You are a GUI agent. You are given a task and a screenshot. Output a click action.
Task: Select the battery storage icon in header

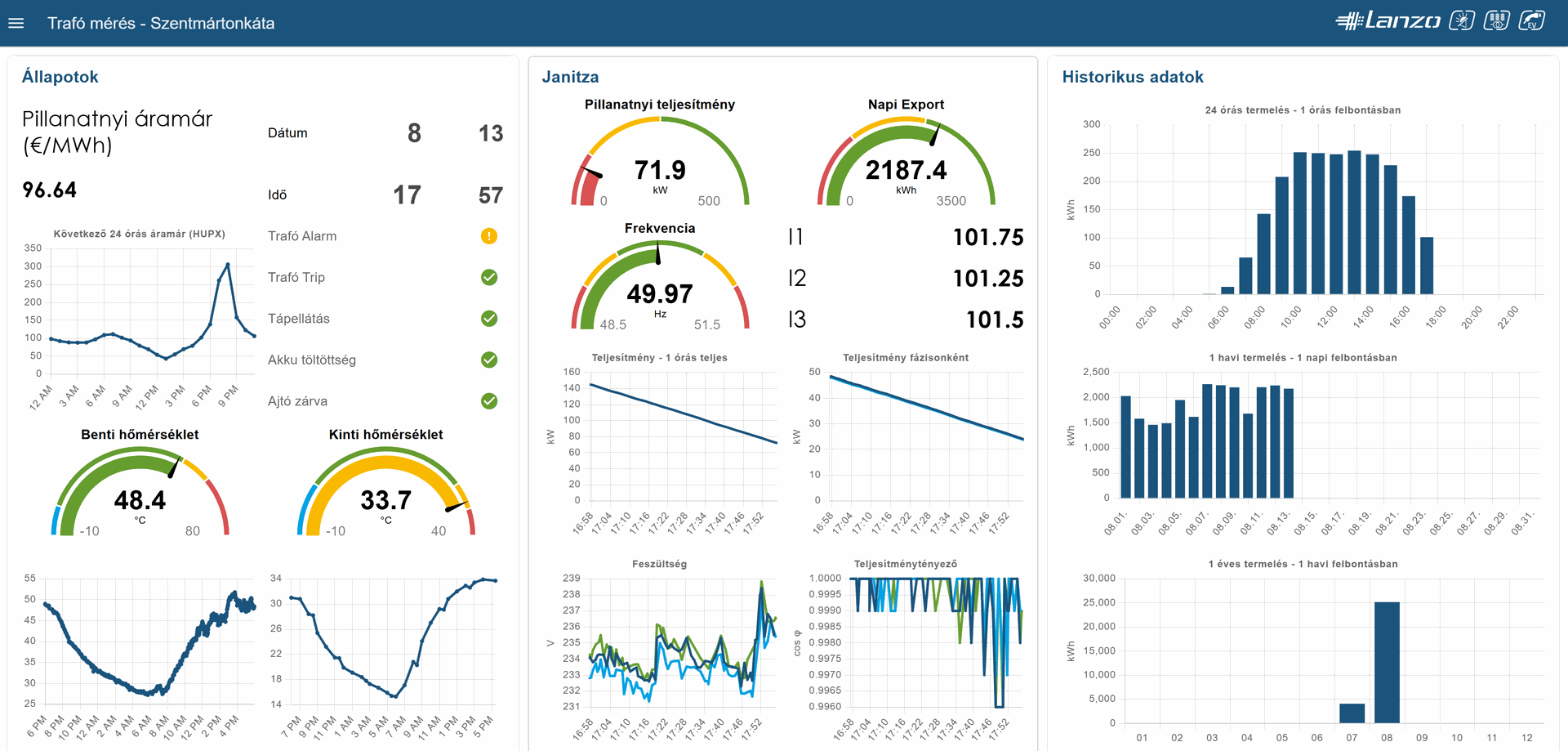point(1499,20)
